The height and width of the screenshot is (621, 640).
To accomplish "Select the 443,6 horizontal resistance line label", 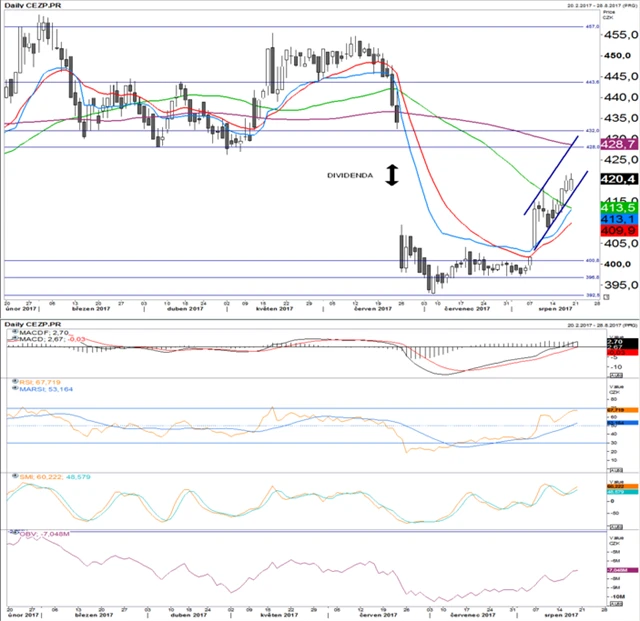I will [x=591, y=82].
